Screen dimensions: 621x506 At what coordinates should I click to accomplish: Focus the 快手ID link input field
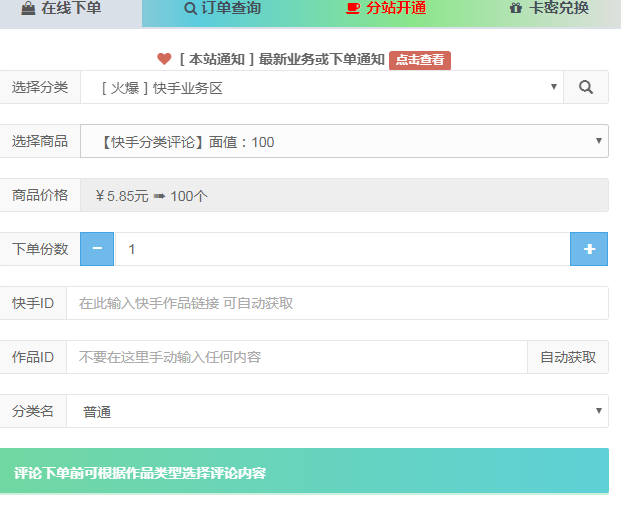[336, 303]
